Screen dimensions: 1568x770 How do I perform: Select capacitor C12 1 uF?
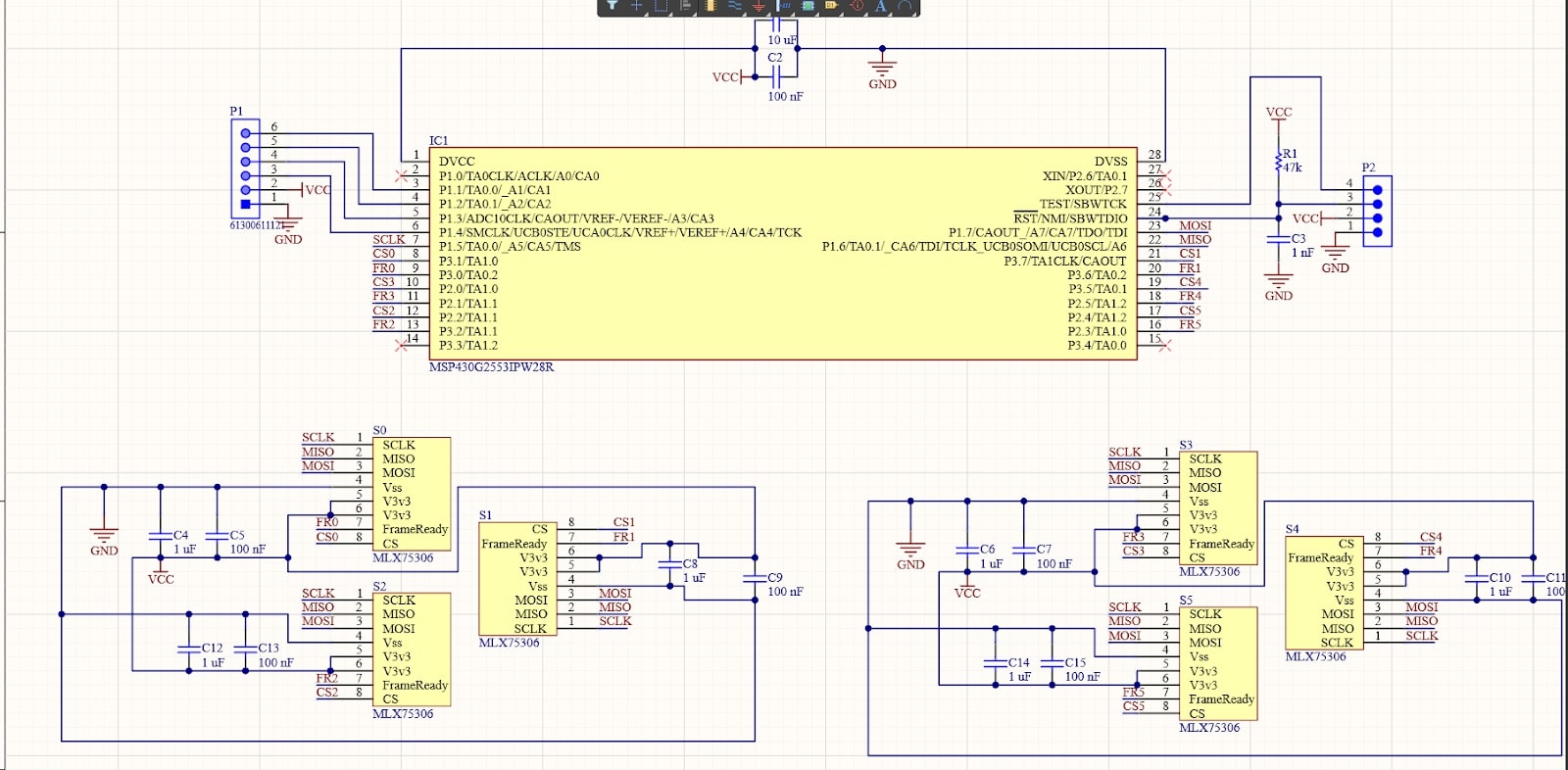[x=189, y=649]
